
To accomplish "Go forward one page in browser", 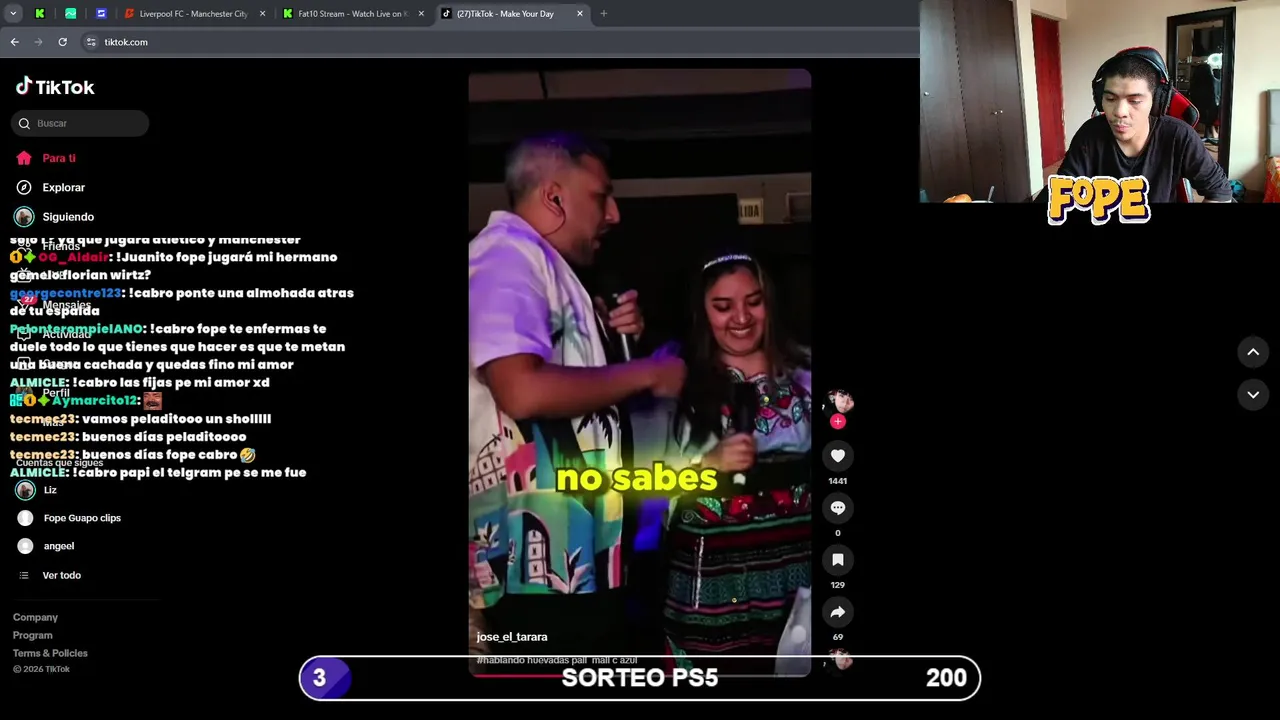I will point(39,42).
